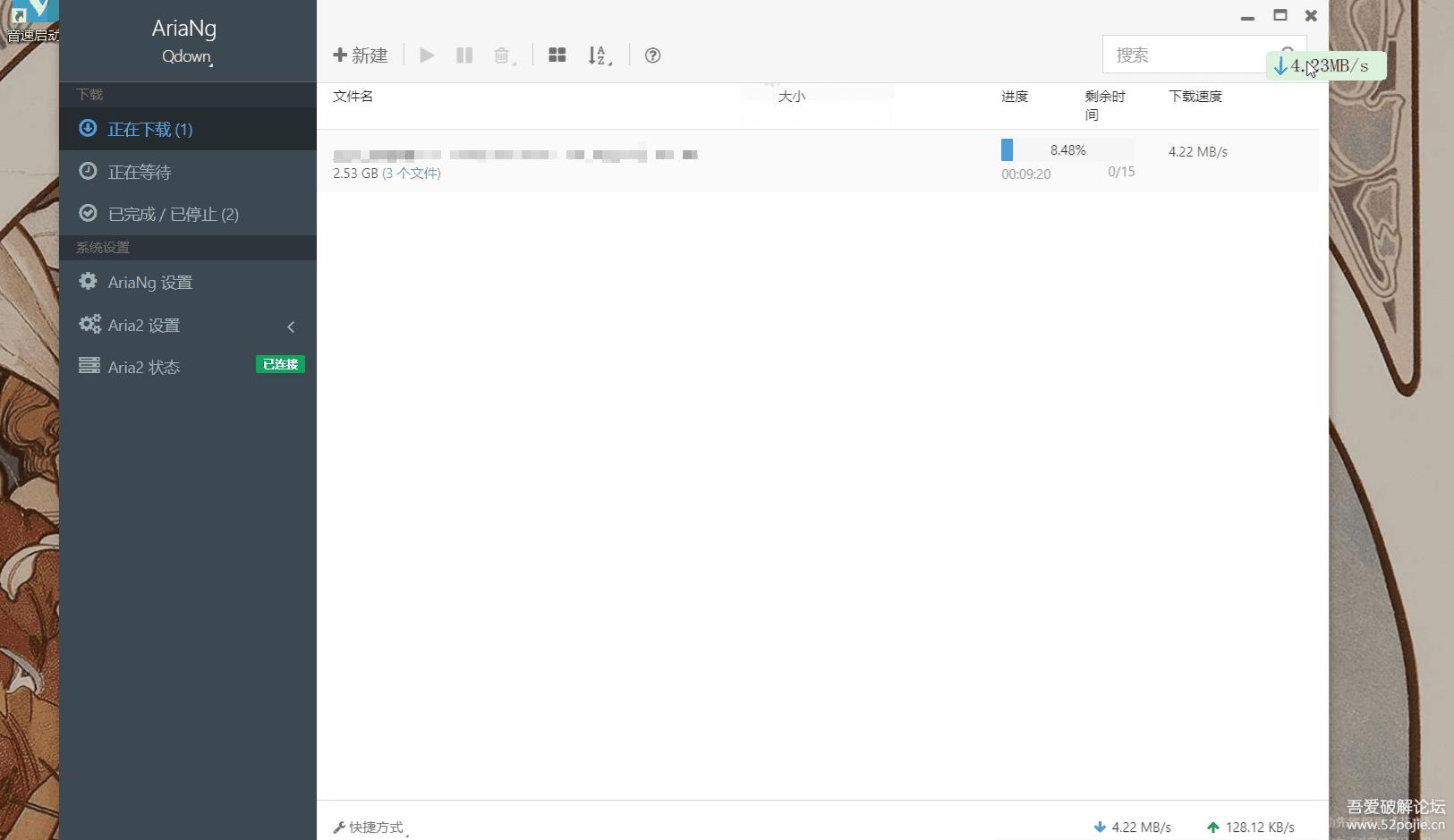1454x840 pixels.
Task: Click the global download speed indicator
Action: 1133,827
